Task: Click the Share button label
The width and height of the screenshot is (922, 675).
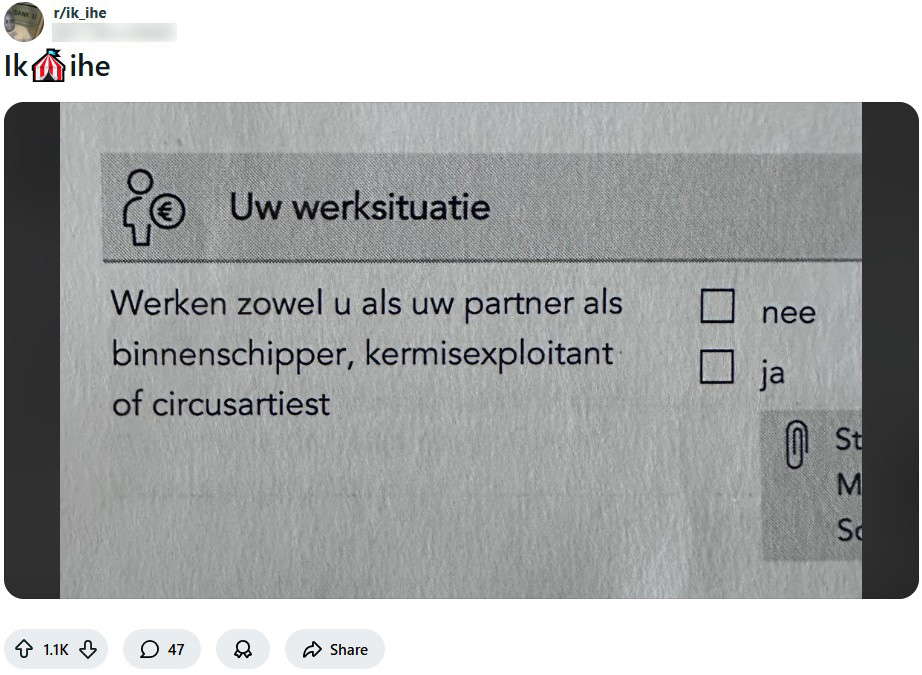Action: (348, 650)
